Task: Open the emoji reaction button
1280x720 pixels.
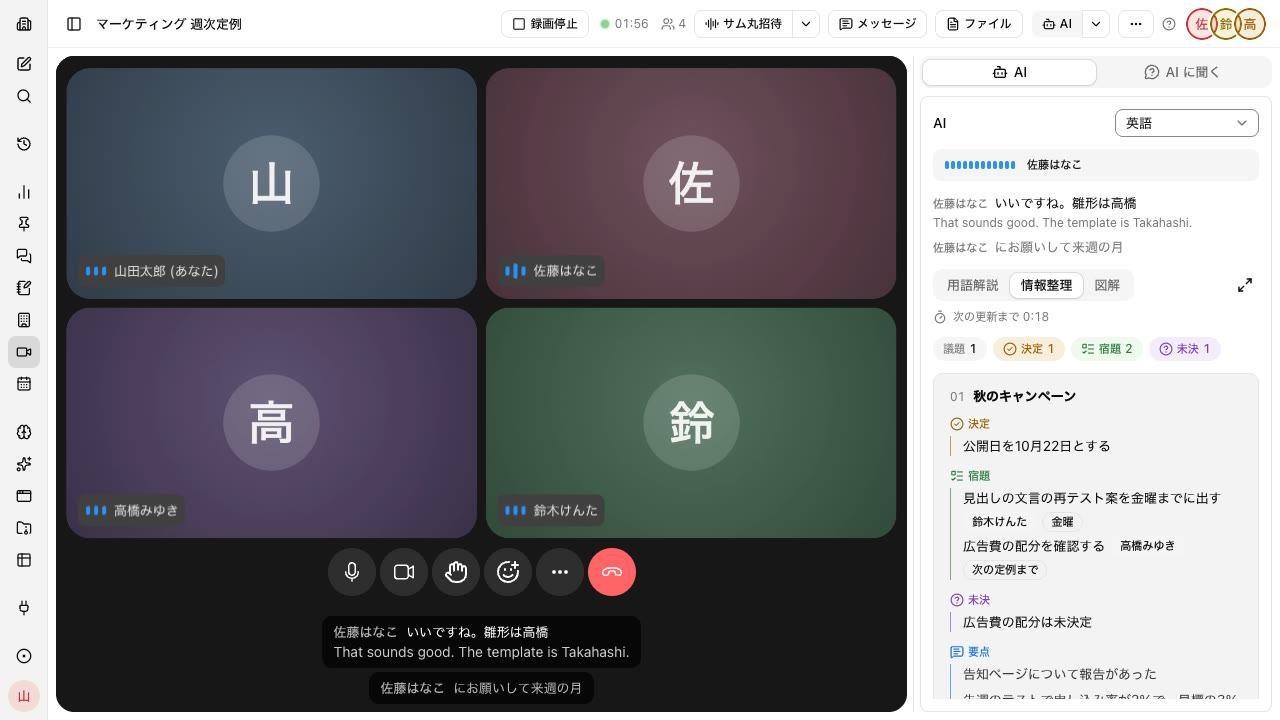Action: click(x=508, y=572)
